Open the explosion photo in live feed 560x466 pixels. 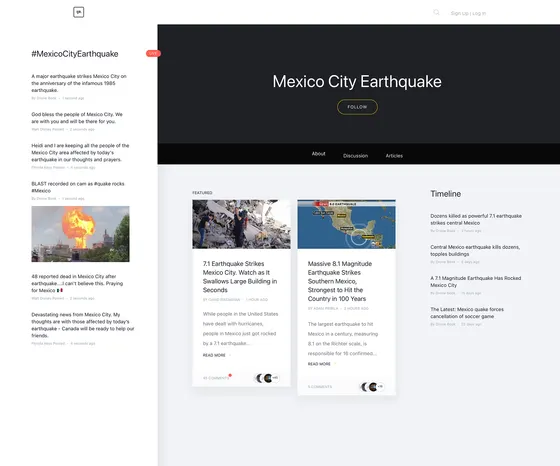tap(80, 234)
